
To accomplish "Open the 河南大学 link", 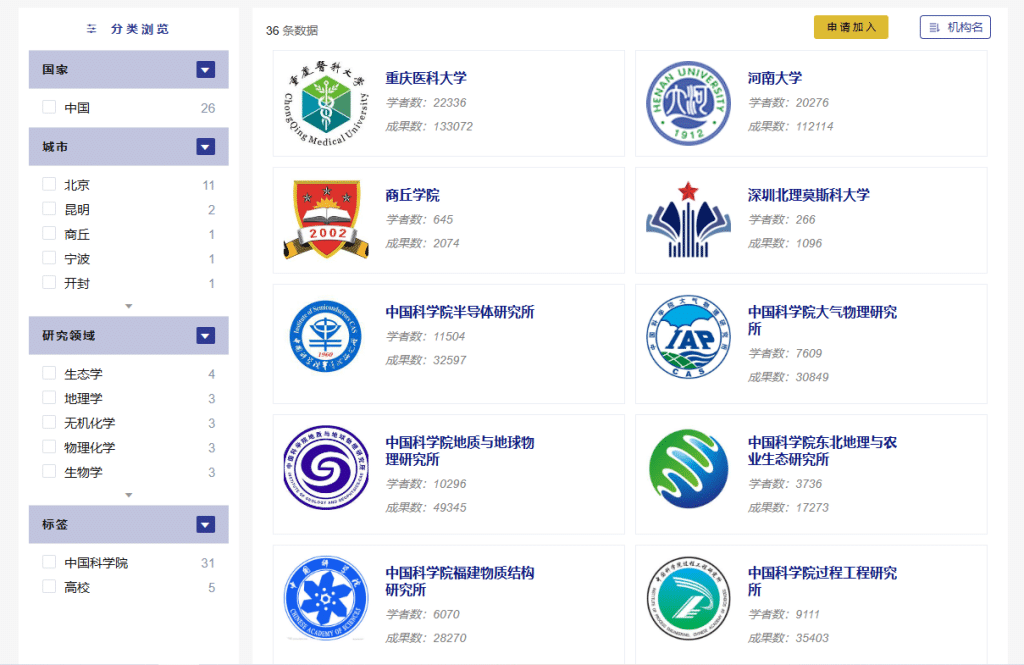I will tap(775, 78).
